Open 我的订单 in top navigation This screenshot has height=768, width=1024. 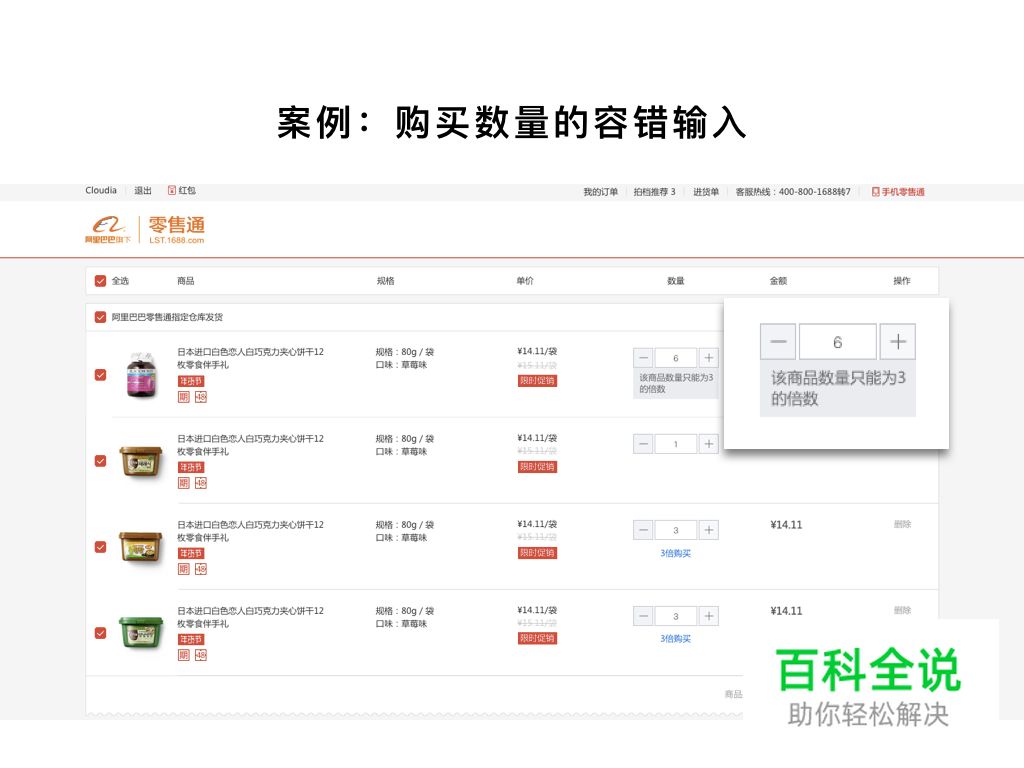click(600, 192)
